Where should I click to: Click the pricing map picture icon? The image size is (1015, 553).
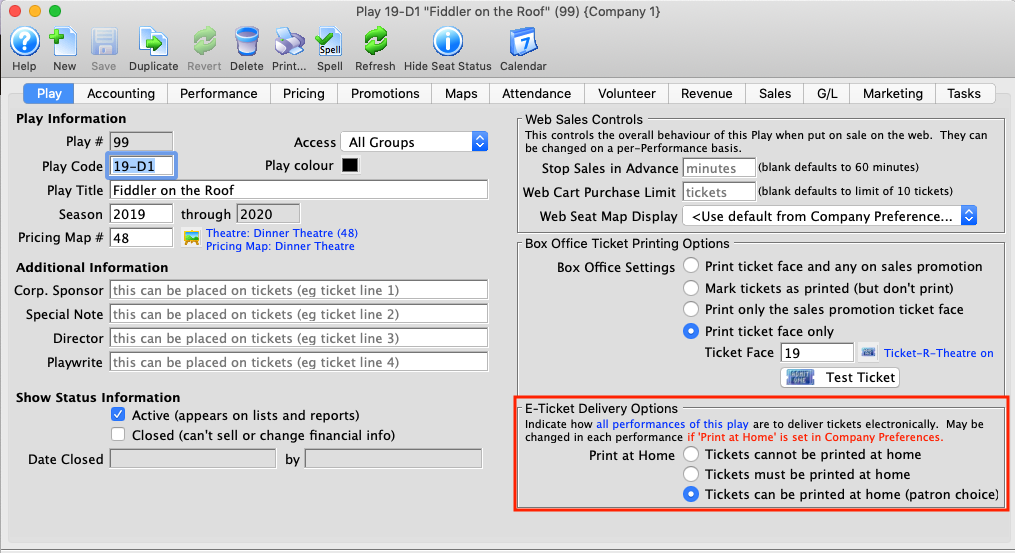coord(192,238)
